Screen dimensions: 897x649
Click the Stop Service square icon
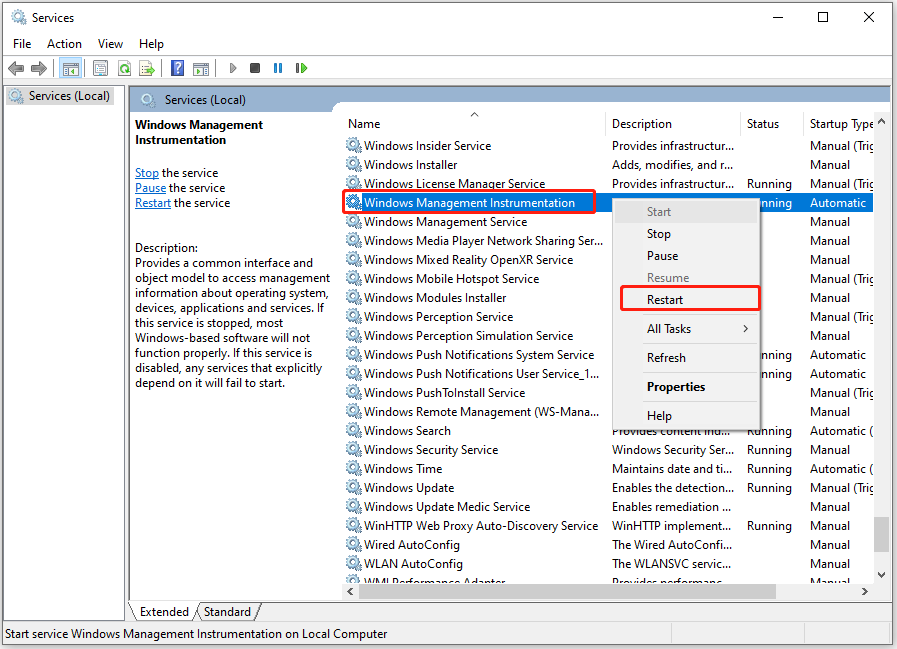click(253, 67)
